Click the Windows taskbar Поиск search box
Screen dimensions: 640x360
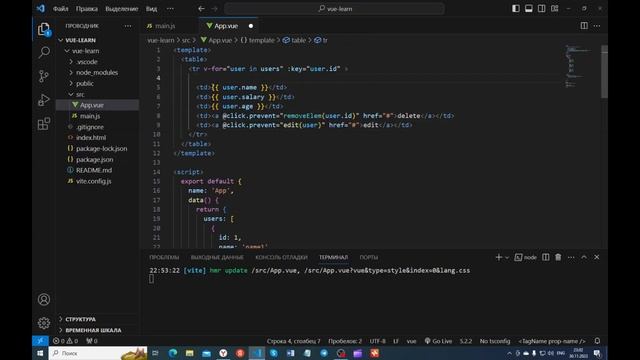(x=98, y=353)
